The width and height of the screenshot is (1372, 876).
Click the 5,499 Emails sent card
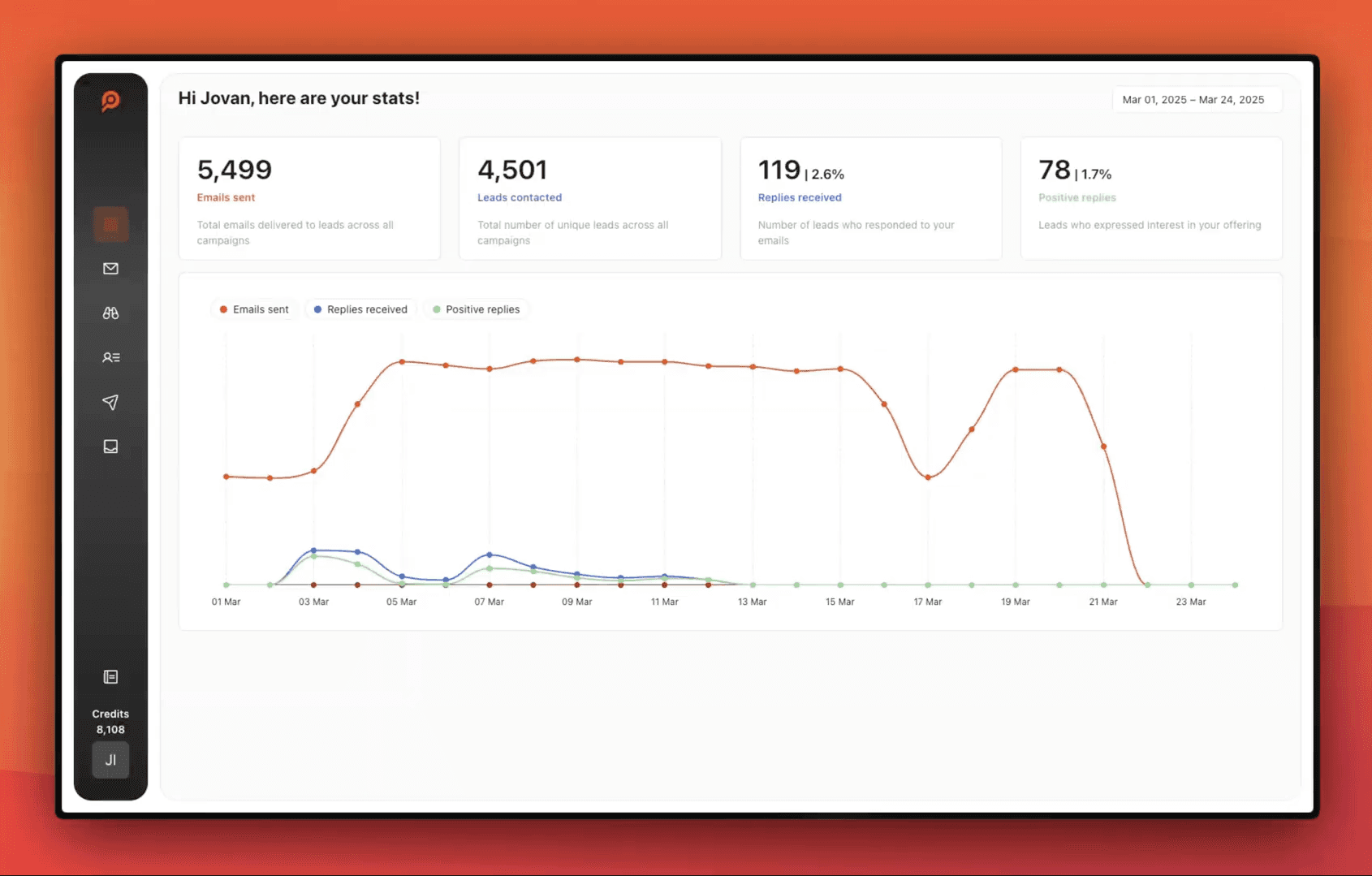click(309, 198)
